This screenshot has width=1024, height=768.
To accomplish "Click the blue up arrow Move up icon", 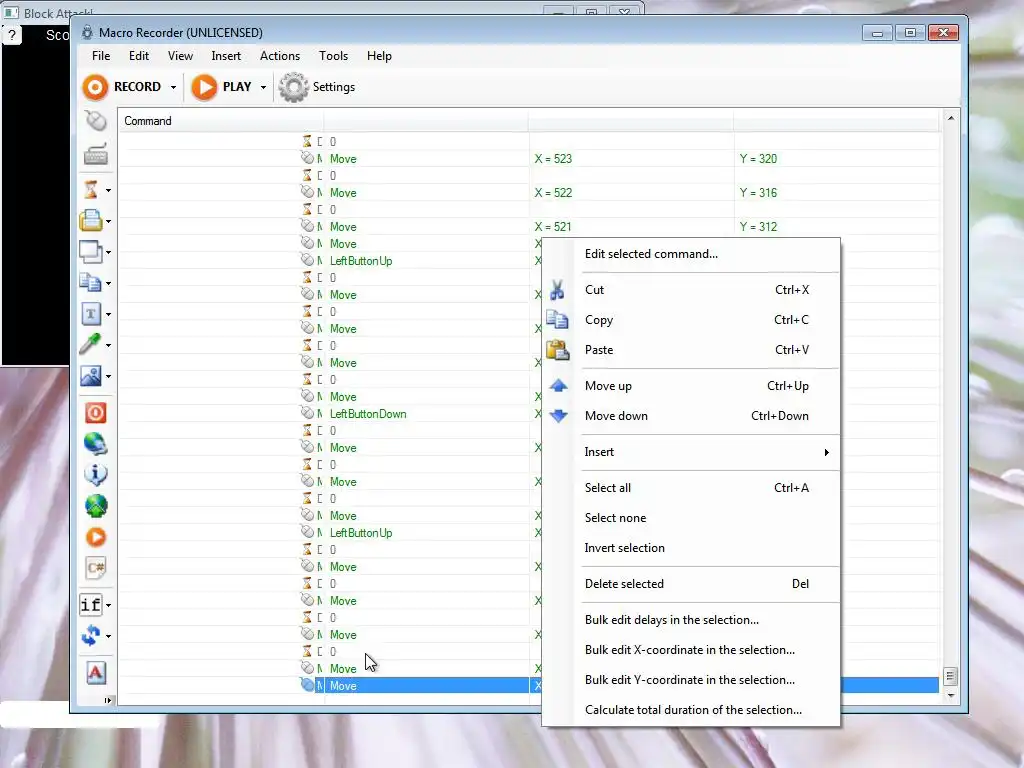I will pyautogui.click(x=558, y=386).
